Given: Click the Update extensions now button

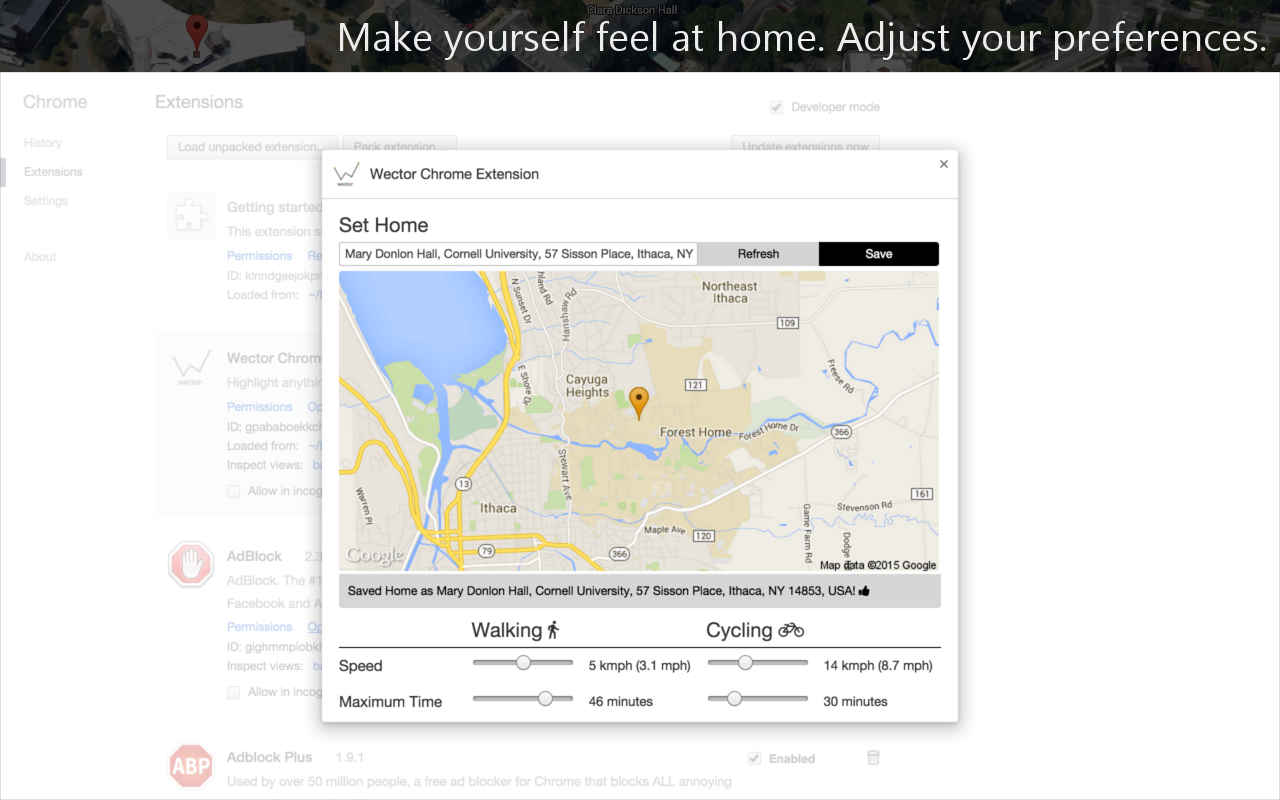Looking at the screenshot, I should coord(805,147).
